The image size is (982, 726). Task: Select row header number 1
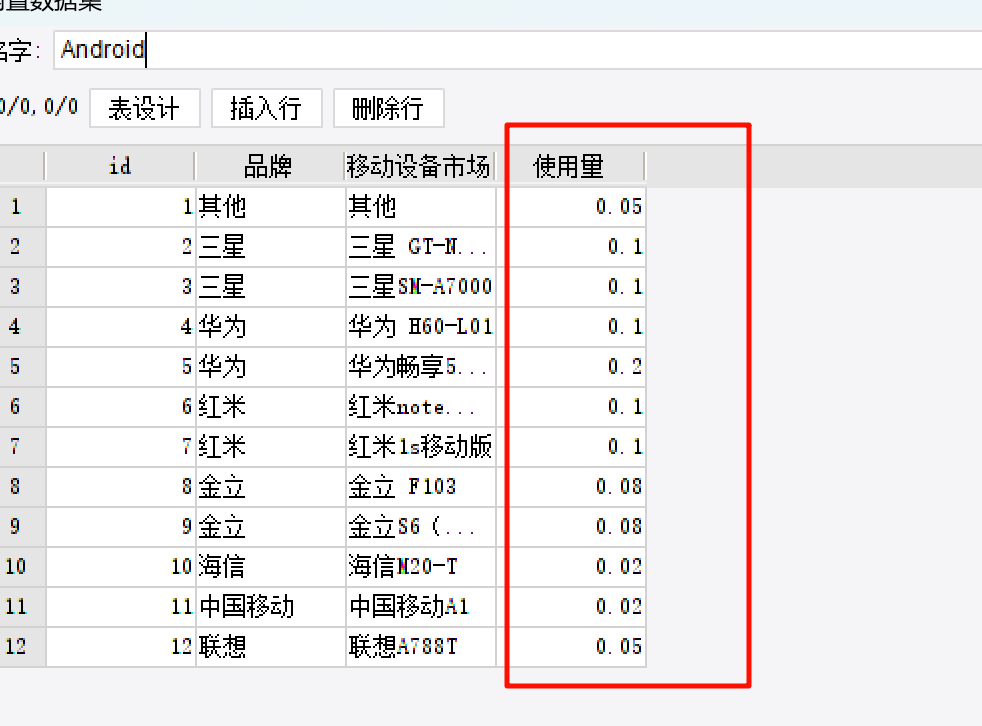[x=23, y=207]
